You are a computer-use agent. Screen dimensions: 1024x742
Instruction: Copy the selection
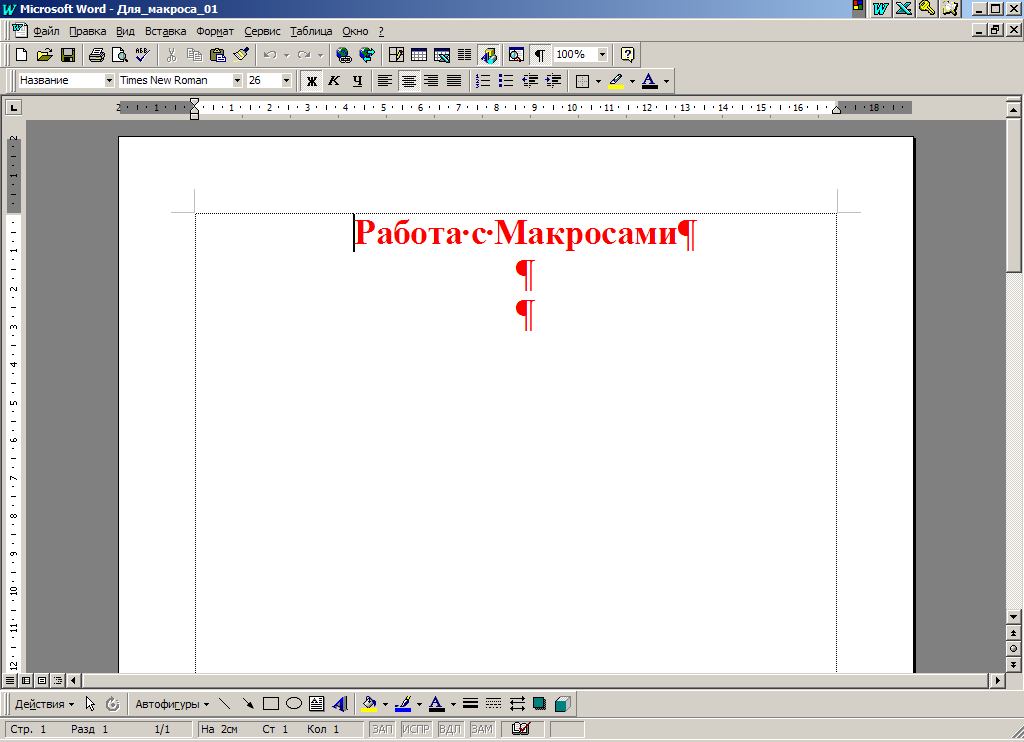click(194, 55)
